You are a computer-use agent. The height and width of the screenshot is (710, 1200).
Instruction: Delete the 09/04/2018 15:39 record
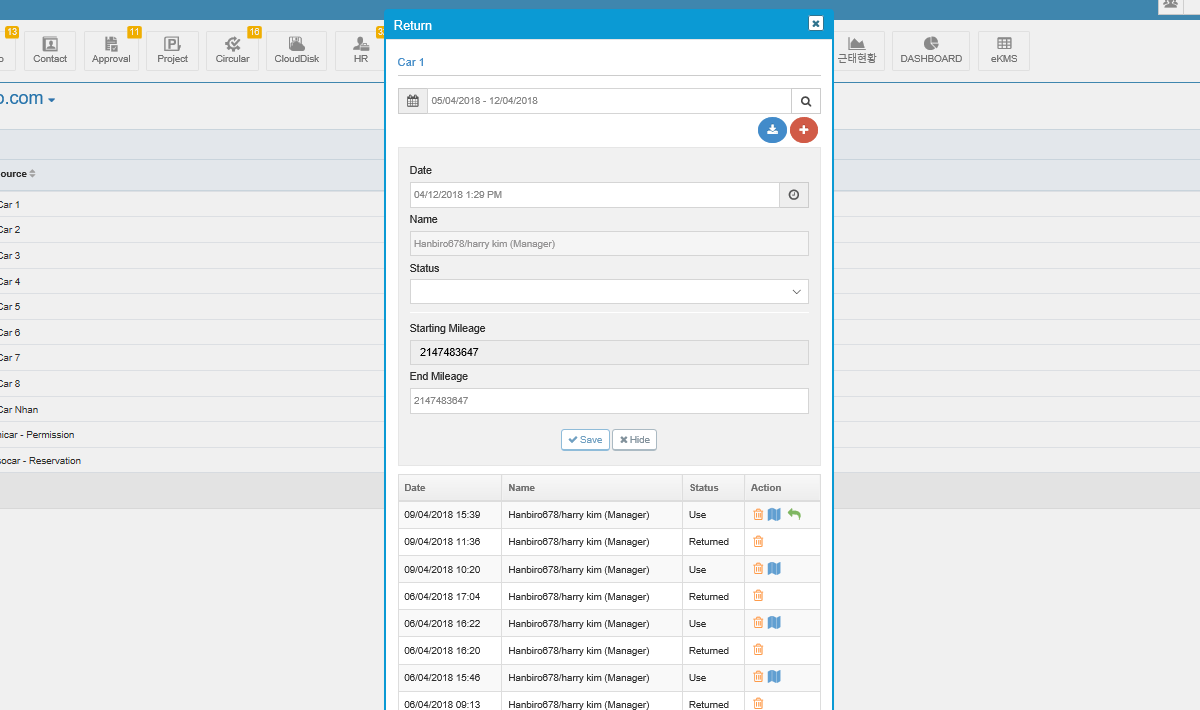[x=758, y=514]
